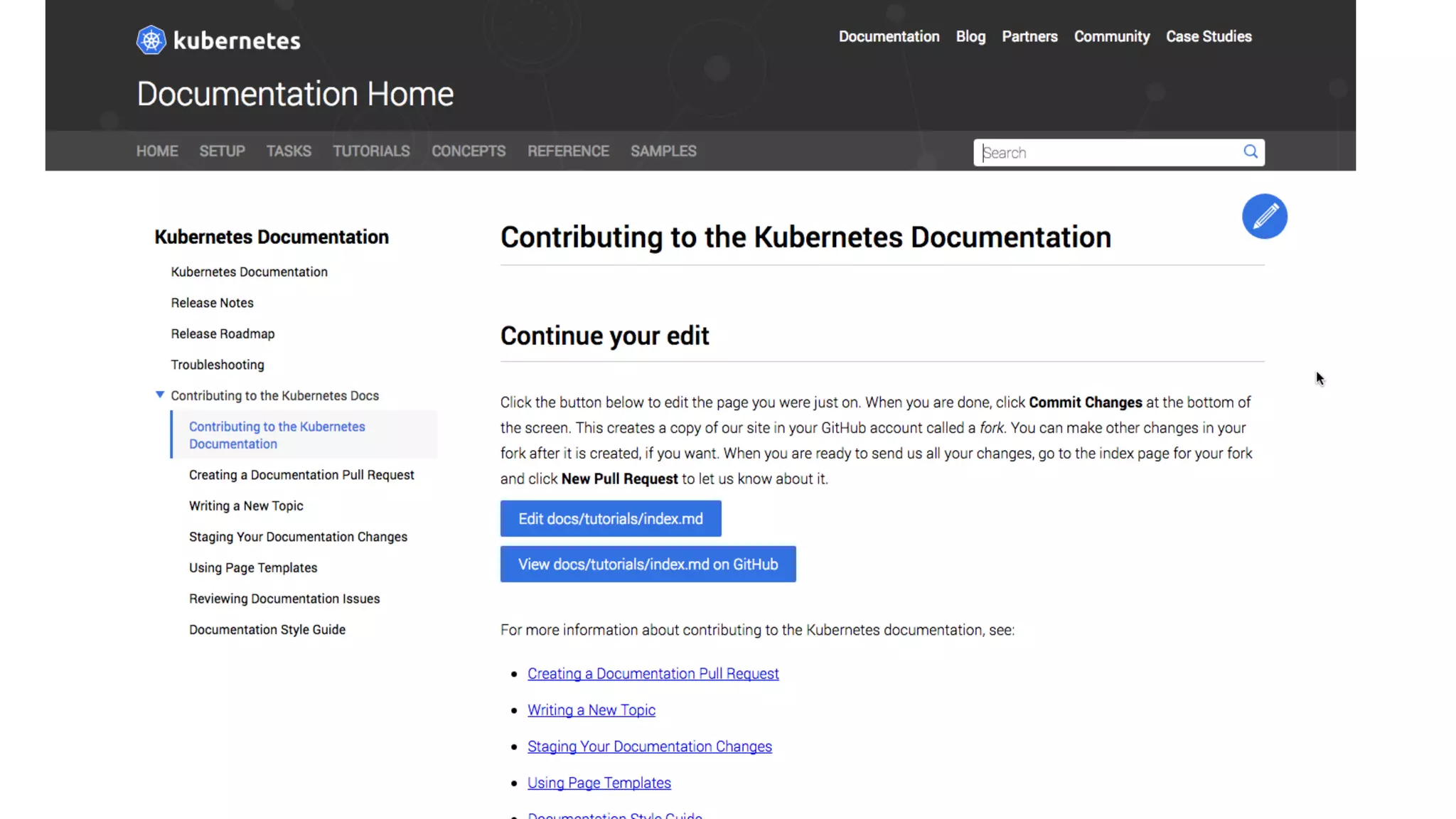Open the Case Studies menu item

1208,36
